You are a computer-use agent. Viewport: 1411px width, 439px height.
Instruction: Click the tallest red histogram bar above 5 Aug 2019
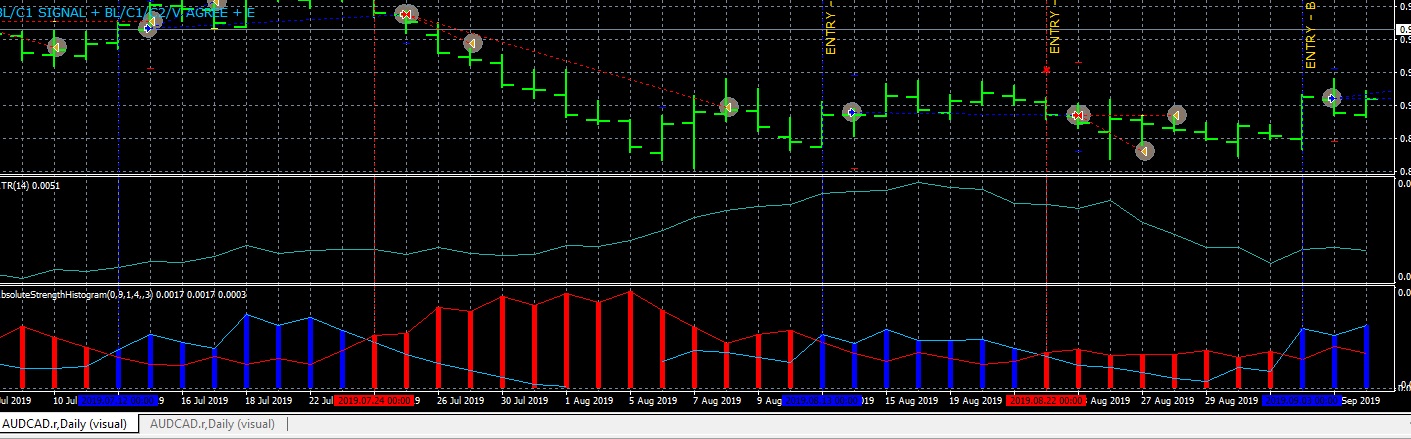click(x=631, y=340)
